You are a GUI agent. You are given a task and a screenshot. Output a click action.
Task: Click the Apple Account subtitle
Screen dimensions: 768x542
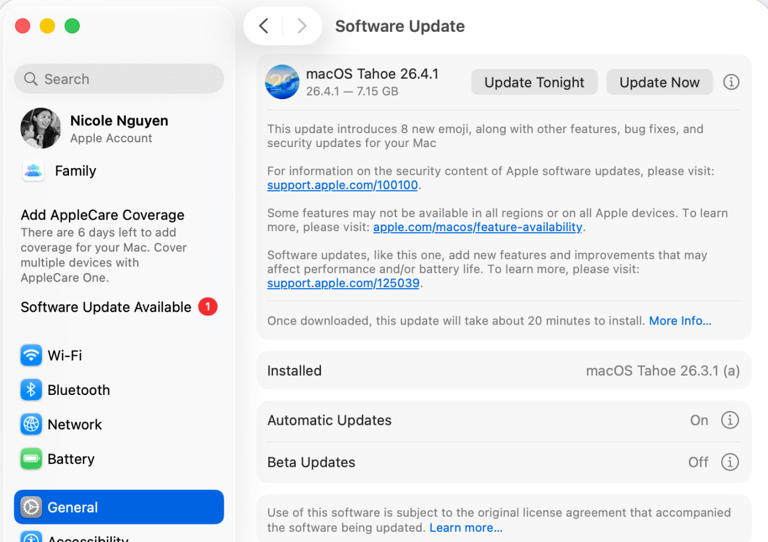[x=111, y=138]
